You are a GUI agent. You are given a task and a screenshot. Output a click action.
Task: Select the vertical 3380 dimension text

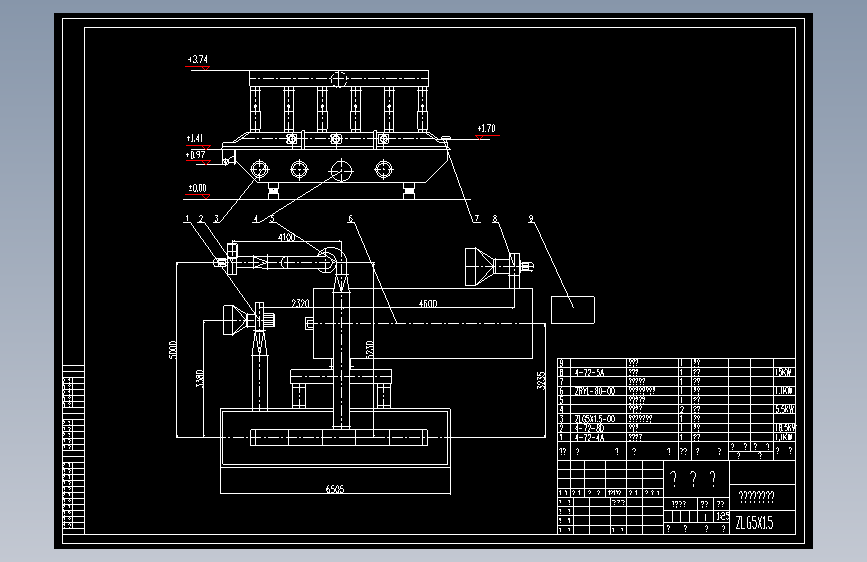click(x=200, y=379)
